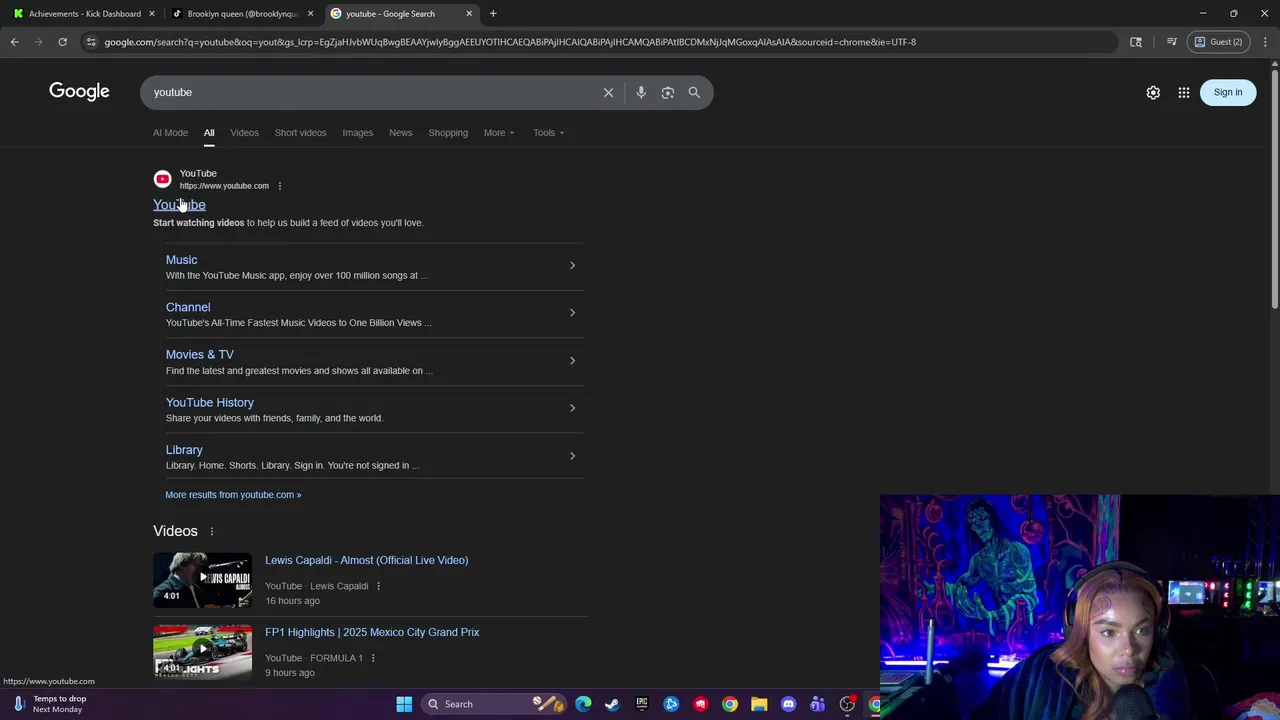
Task: Go back using the browser back arrow
Action: pos(14,42)
